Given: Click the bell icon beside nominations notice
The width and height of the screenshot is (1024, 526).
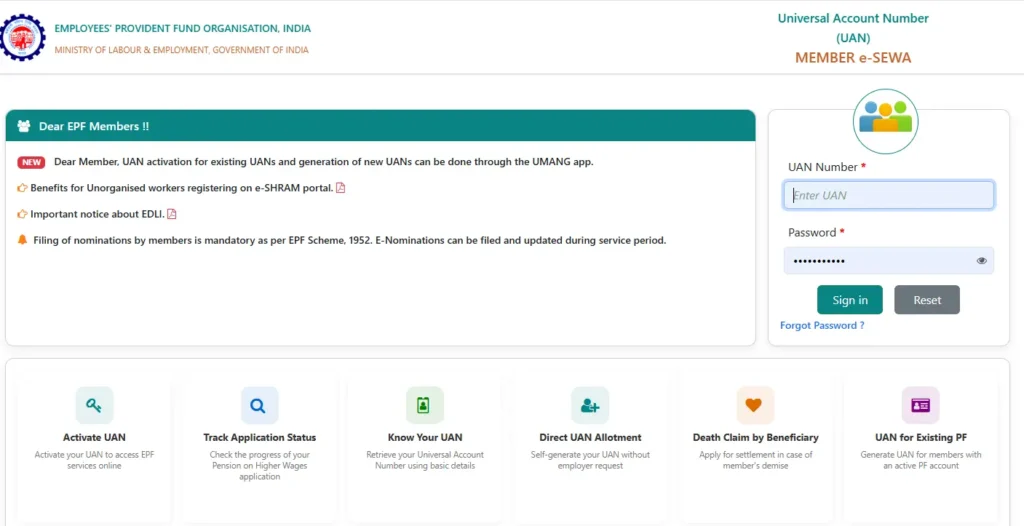Looking at the screenshot, I should click(x=22, y=240).
